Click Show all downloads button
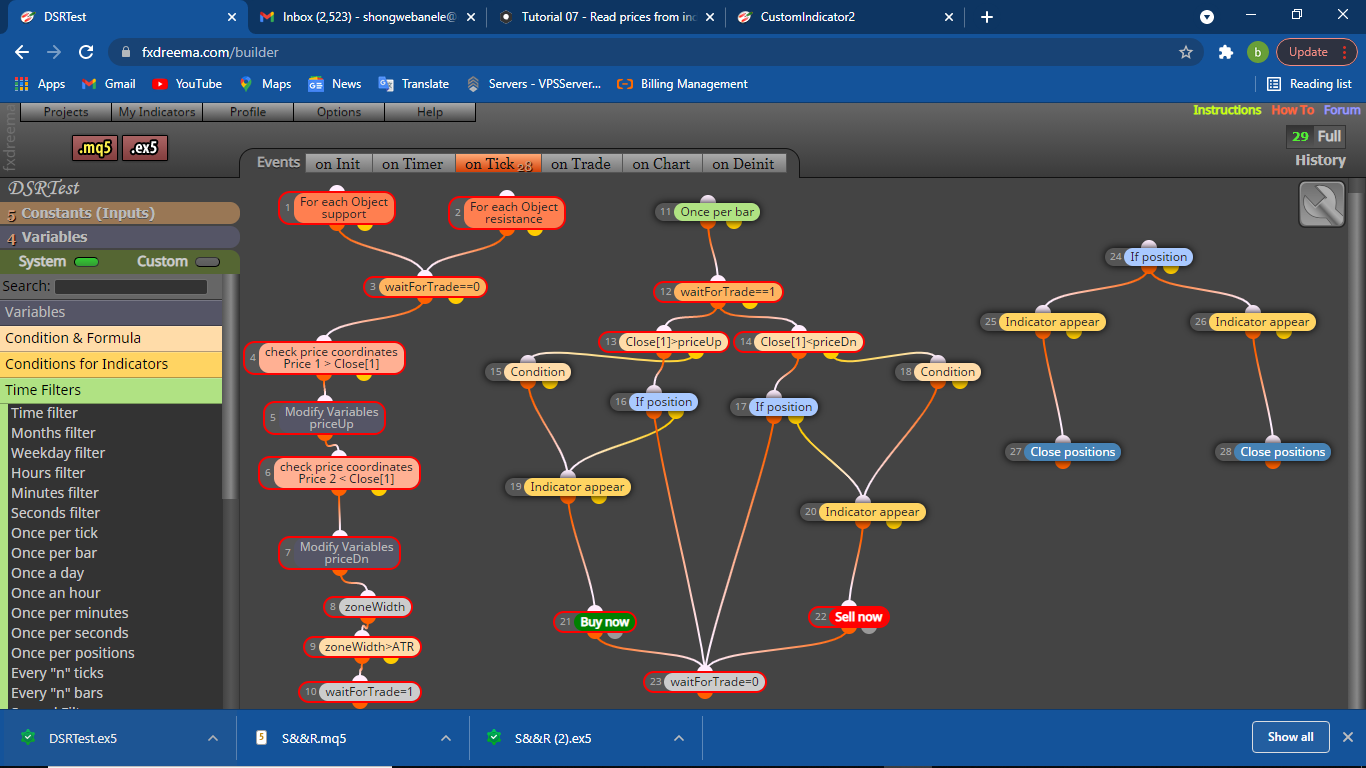This screenshot has height=768, width=1366. click(x=1290, y=737)
